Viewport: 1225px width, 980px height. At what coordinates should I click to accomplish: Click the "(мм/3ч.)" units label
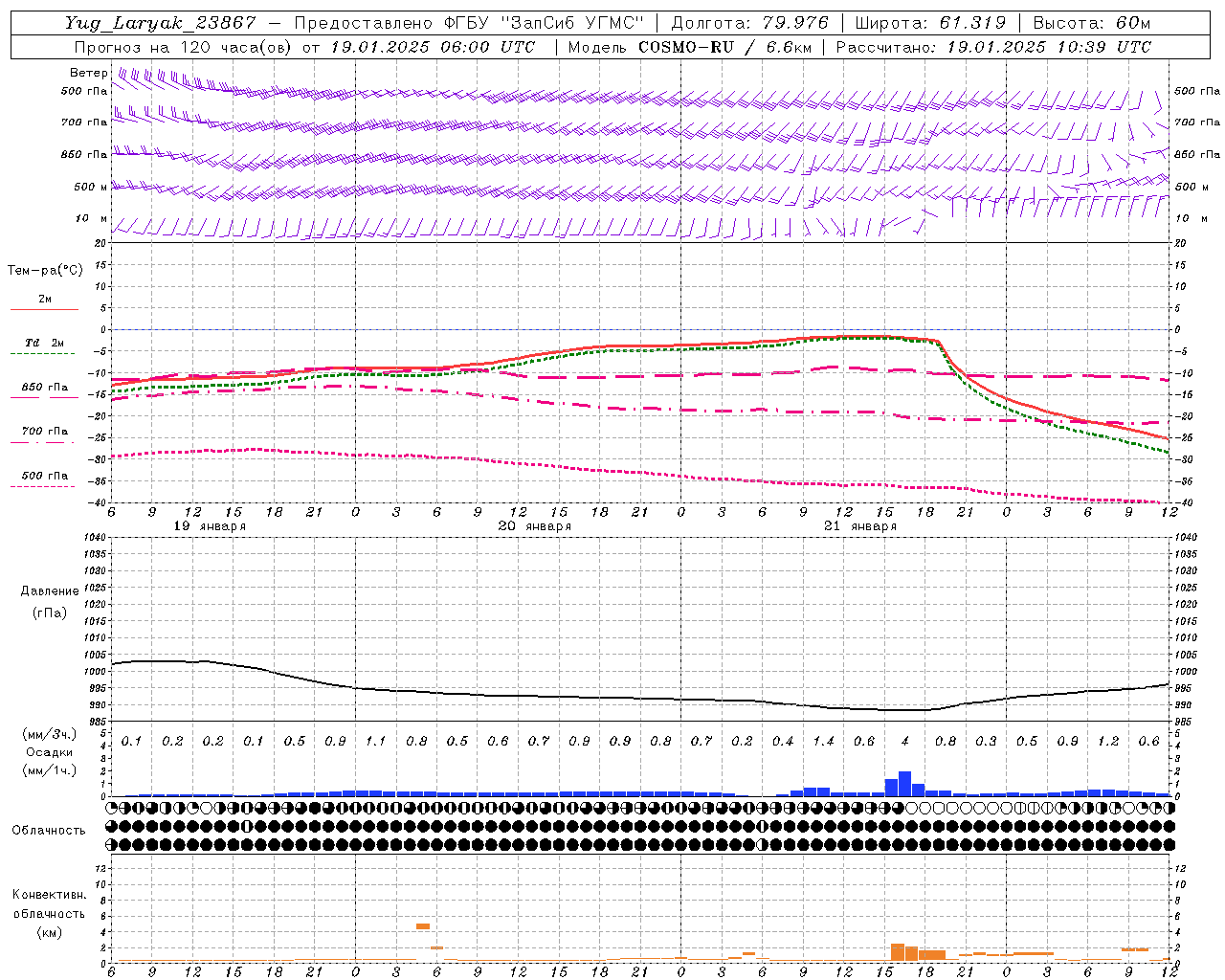[49, 734]
